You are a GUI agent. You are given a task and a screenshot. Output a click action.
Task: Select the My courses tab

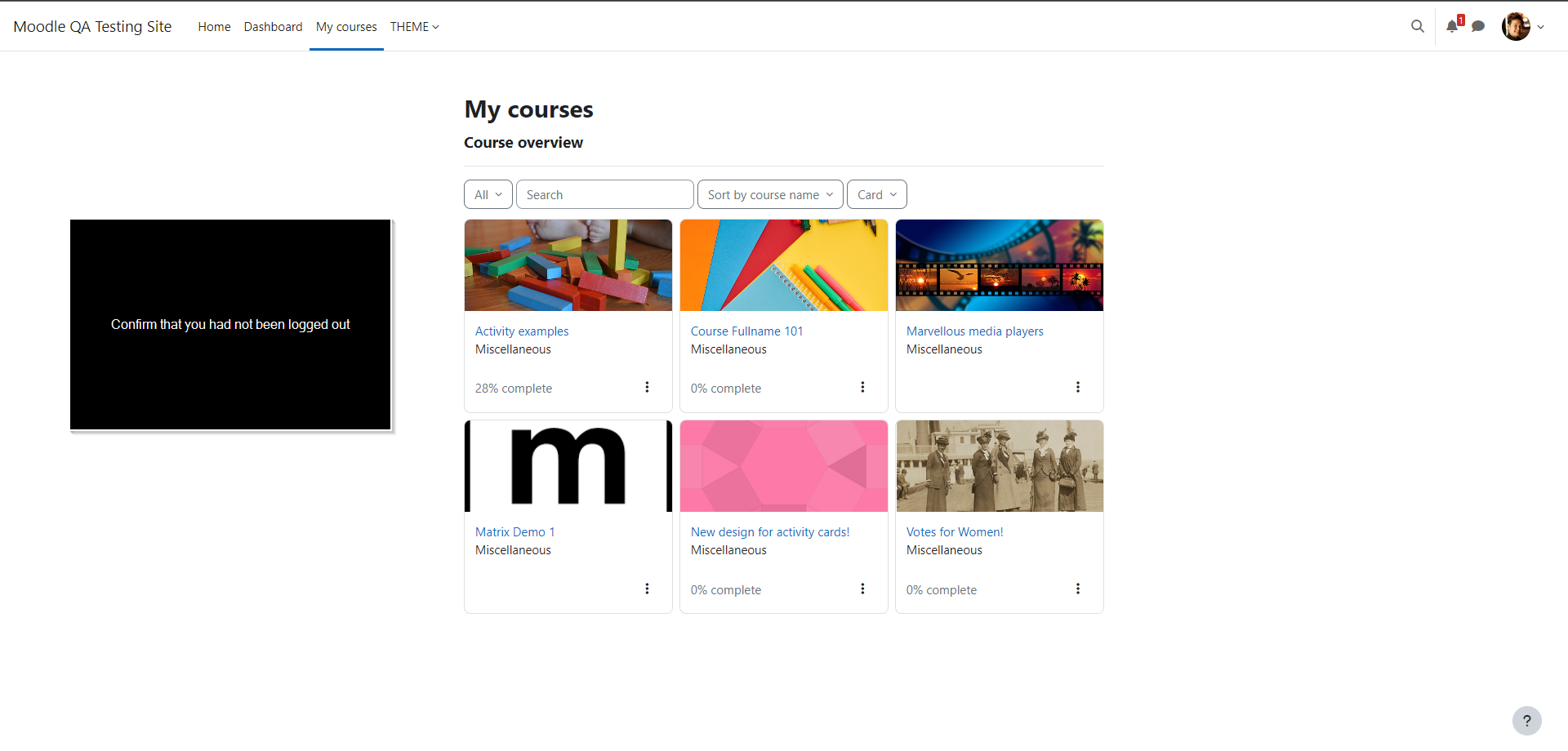(346, 27)
